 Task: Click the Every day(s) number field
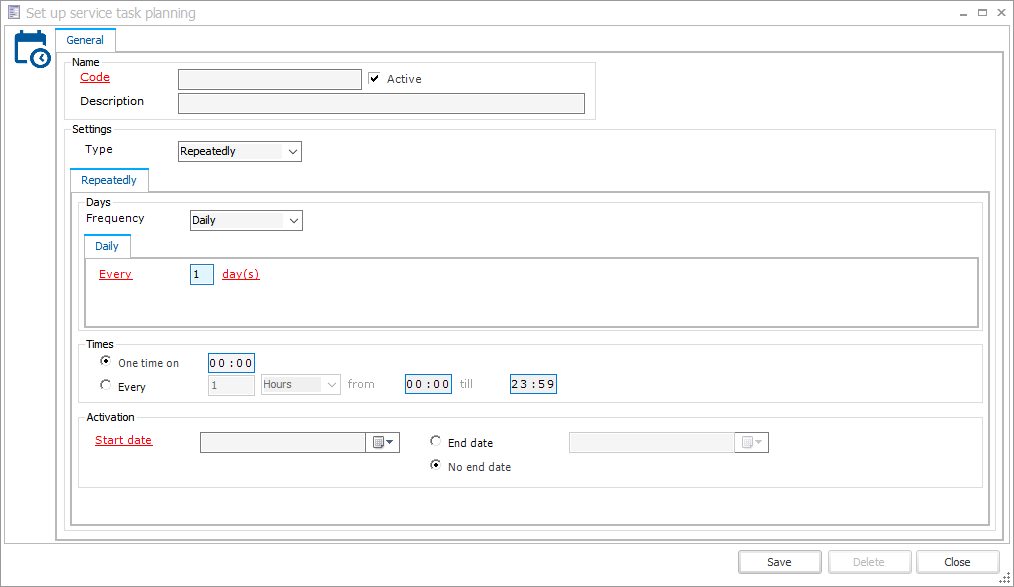201,274
